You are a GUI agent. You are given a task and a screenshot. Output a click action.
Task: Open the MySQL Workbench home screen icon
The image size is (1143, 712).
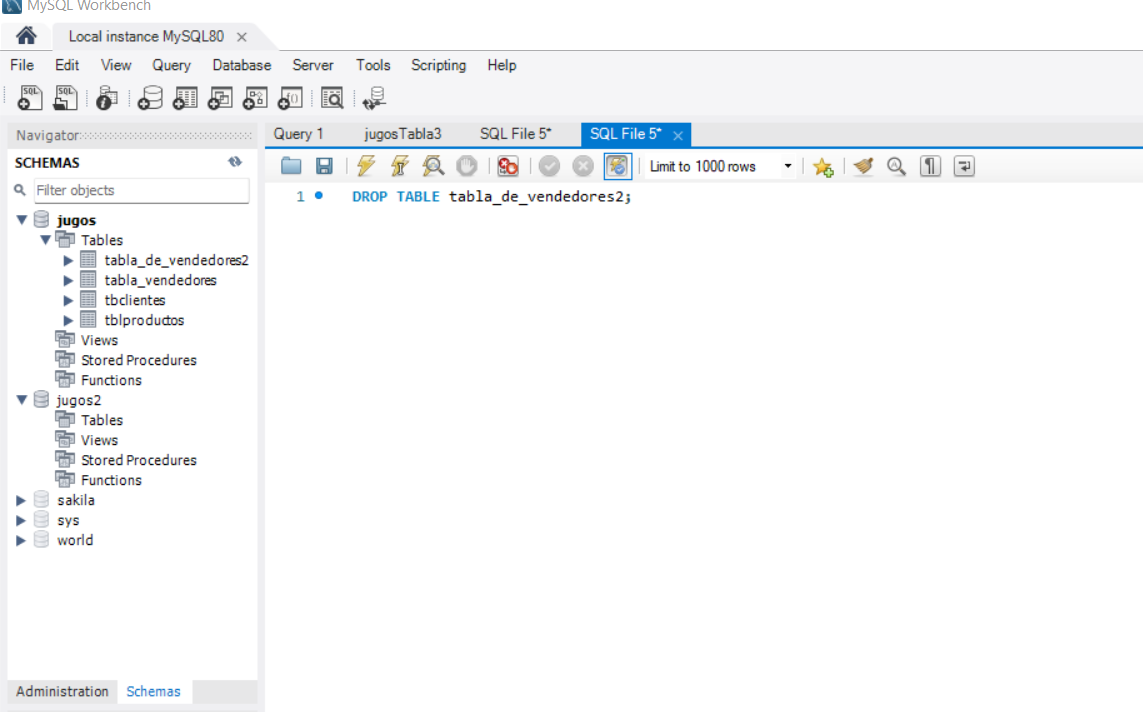pyautogui.click(x=26, y=36)
